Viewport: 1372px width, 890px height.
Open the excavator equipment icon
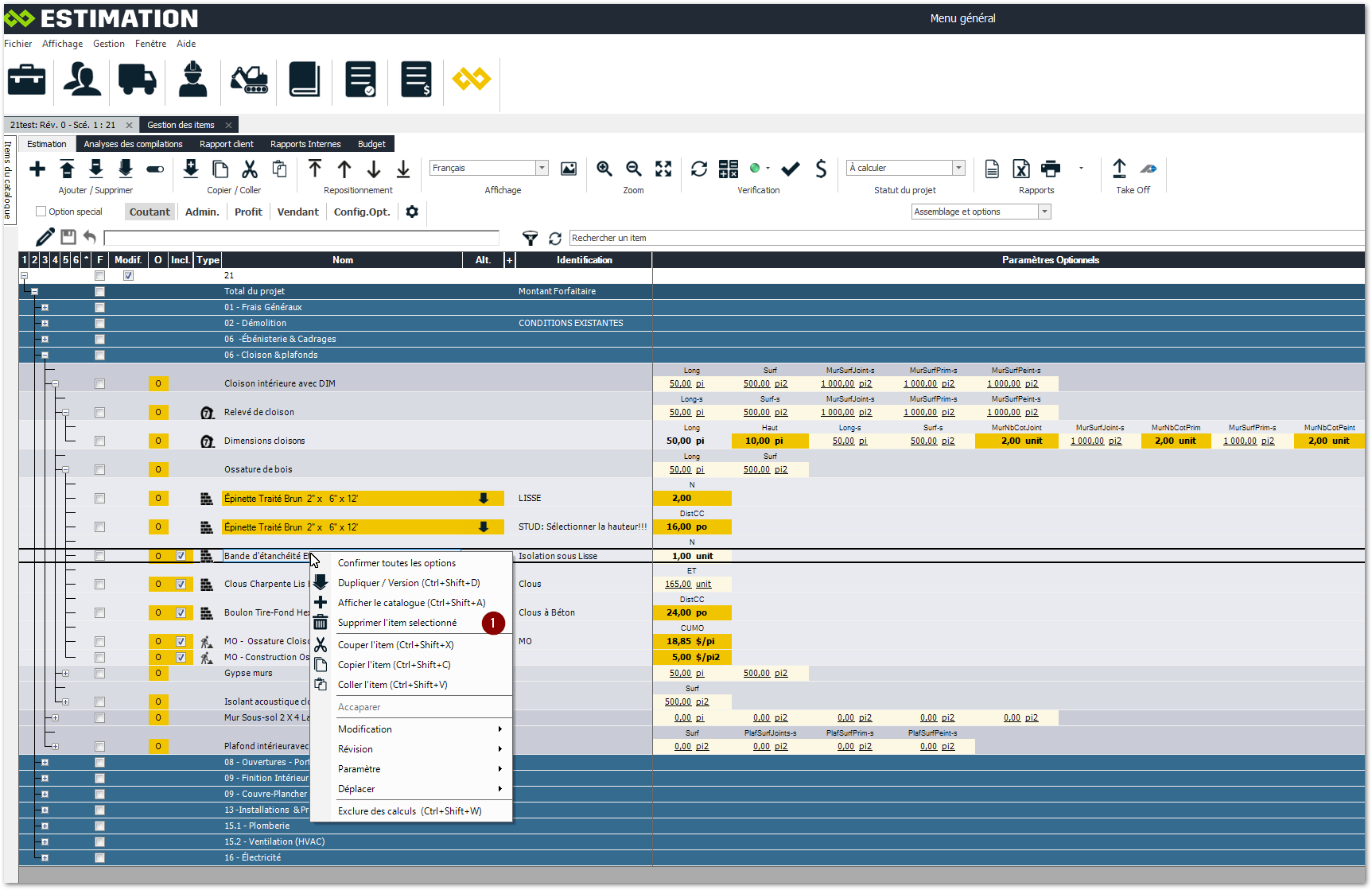tap(249, 80)
